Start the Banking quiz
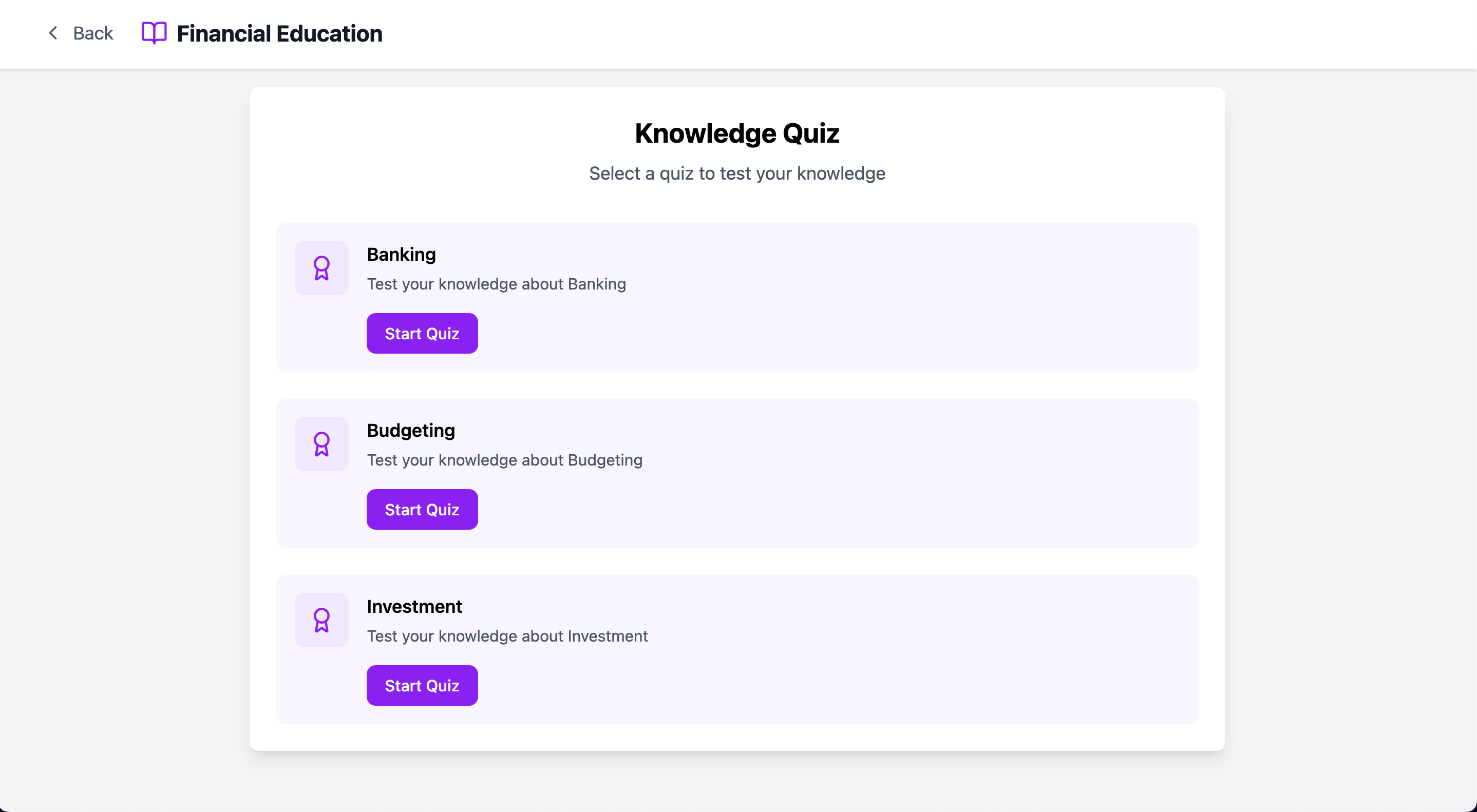Screen dimensions: 1477x812 422,334
